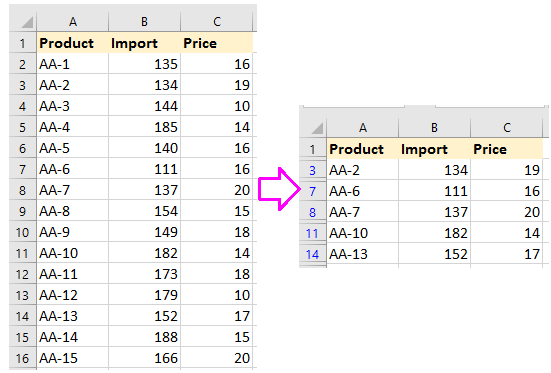551x373 pixels.
Task: Select column C header in right sheet
Action: [x=506, y=127]
